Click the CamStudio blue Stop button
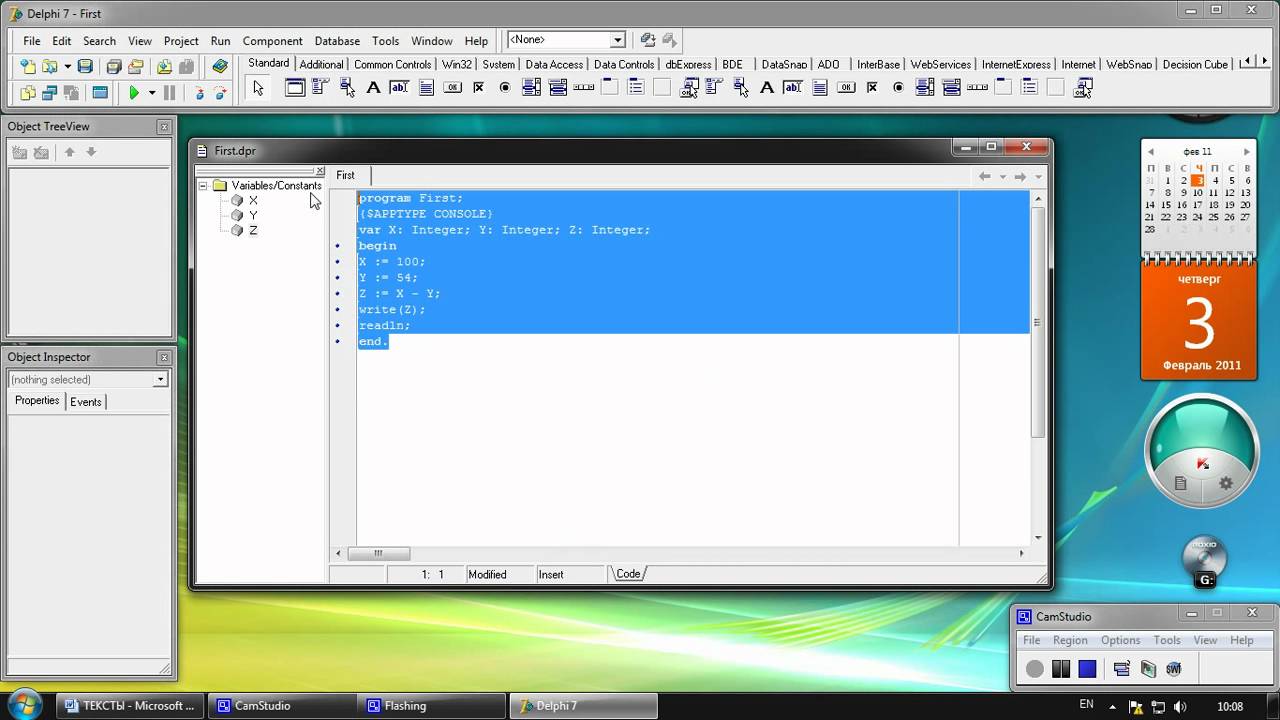This screenshot has width=1280, height=720. (1087, 669)
